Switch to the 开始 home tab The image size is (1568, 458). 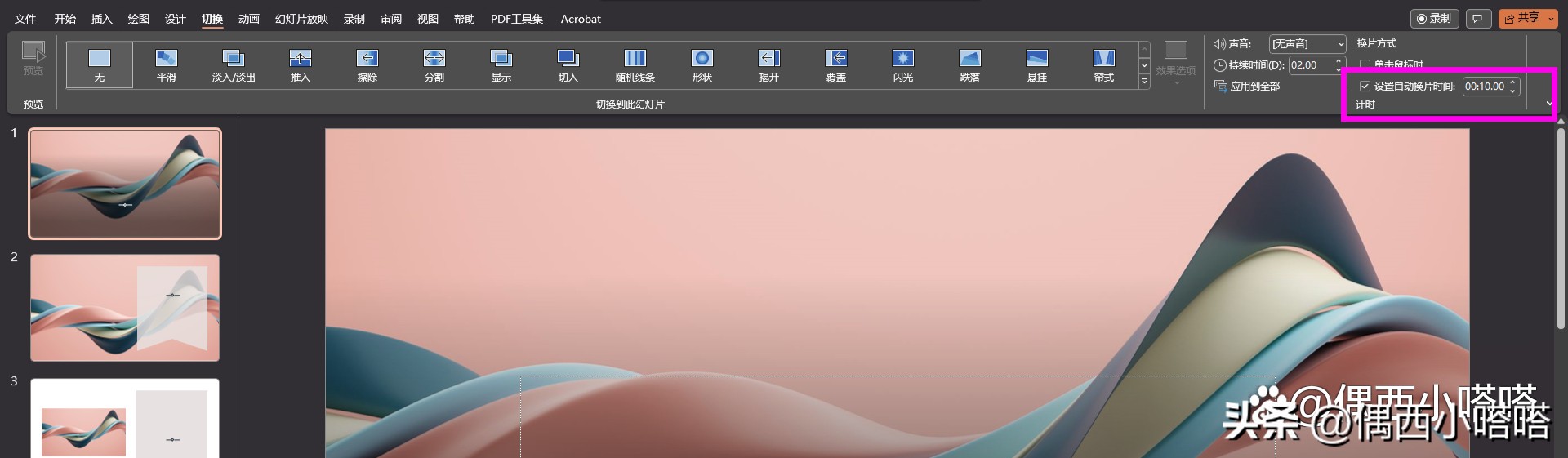(x=65, y=19)
